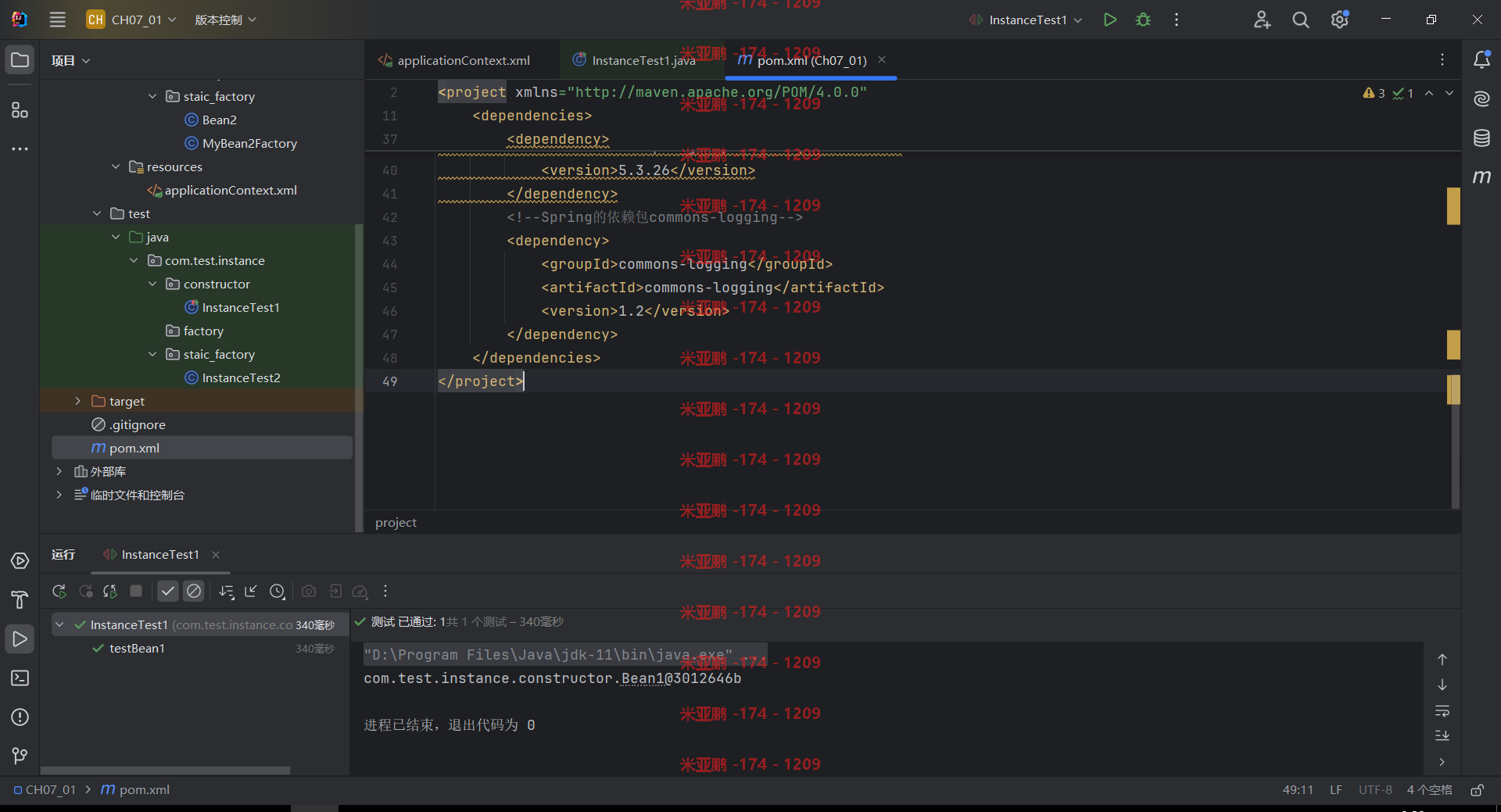Open the Maven tool window
The height and width of the screenshot is (812, 1501).
coord(1481,177)
